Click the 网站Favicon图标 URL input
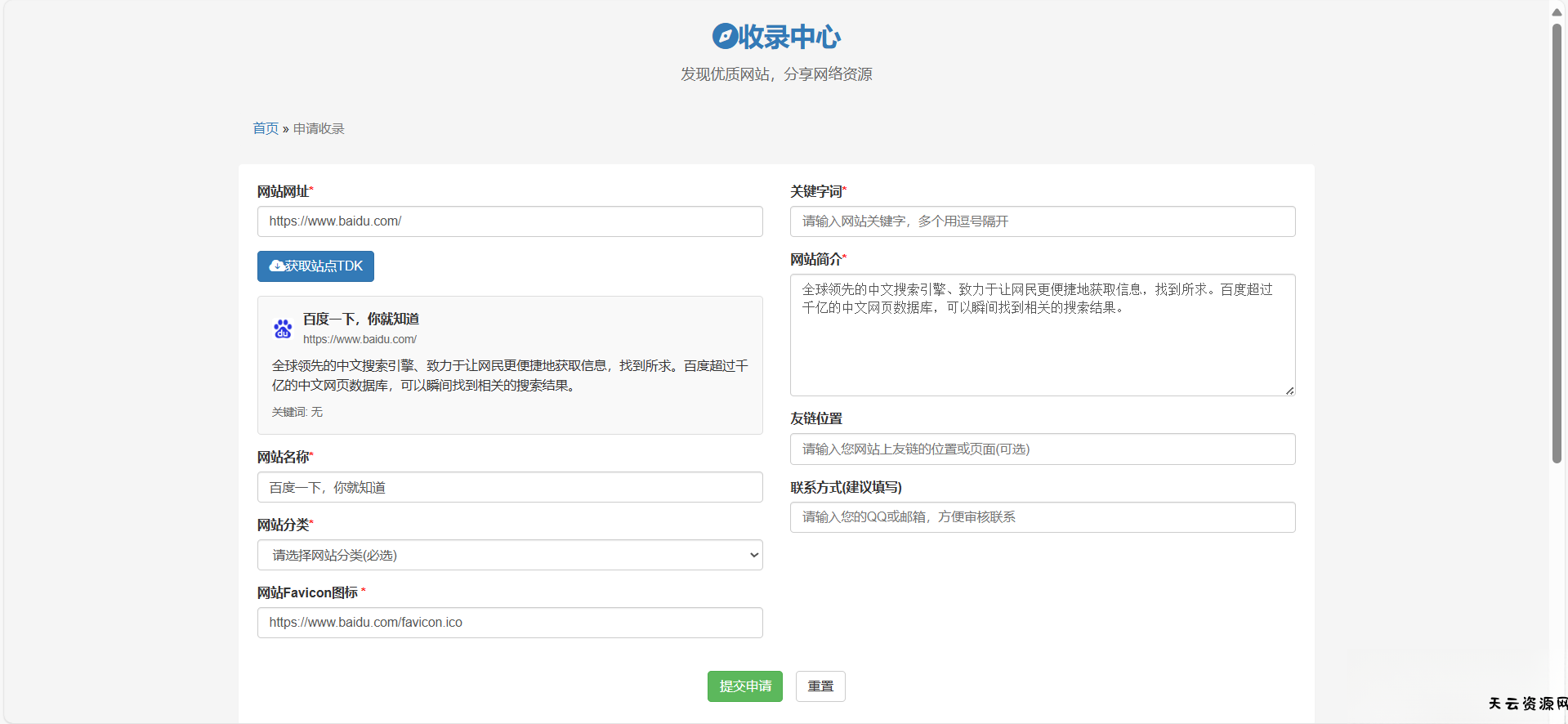 (x=509, y=623)
